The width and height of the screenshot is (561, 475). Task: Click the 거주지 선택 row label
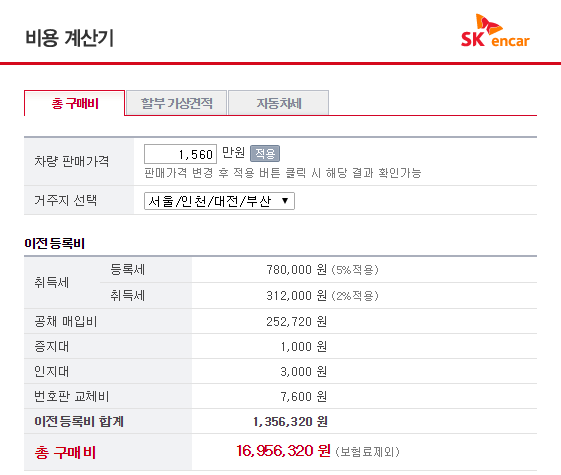pos(65,200)
